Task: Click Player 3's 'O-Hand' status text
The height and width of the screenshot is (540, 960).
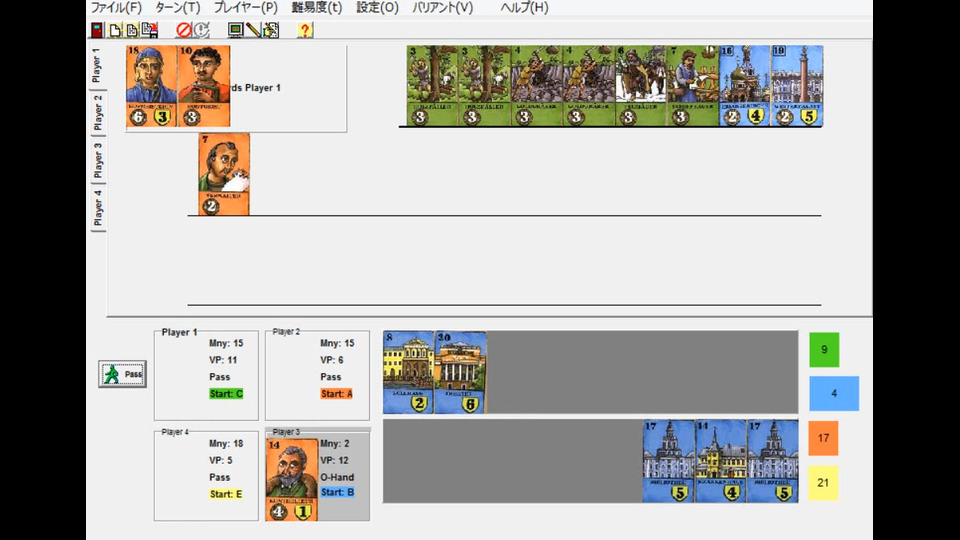Action: tap(337, 477)
